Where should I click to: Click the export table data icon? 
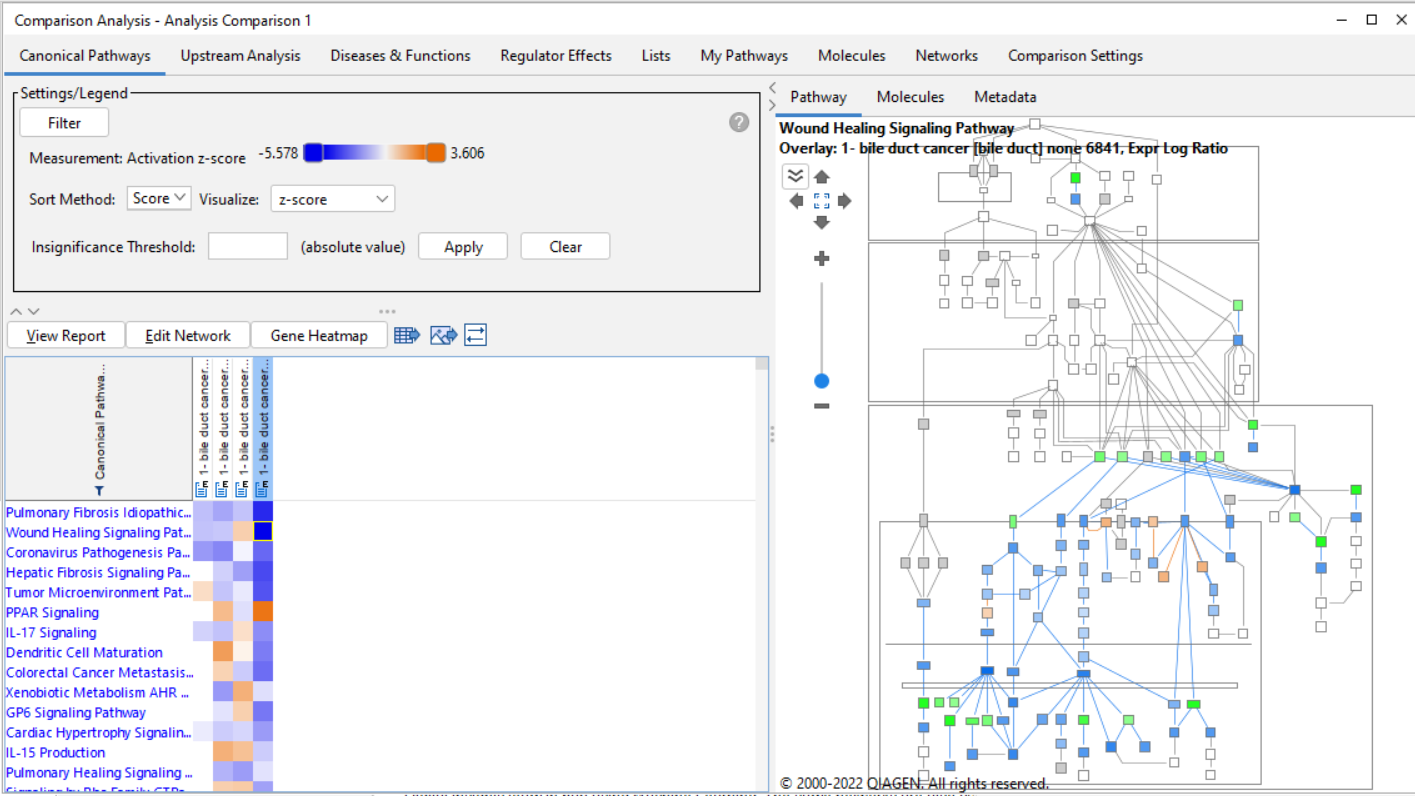(407, 335)
